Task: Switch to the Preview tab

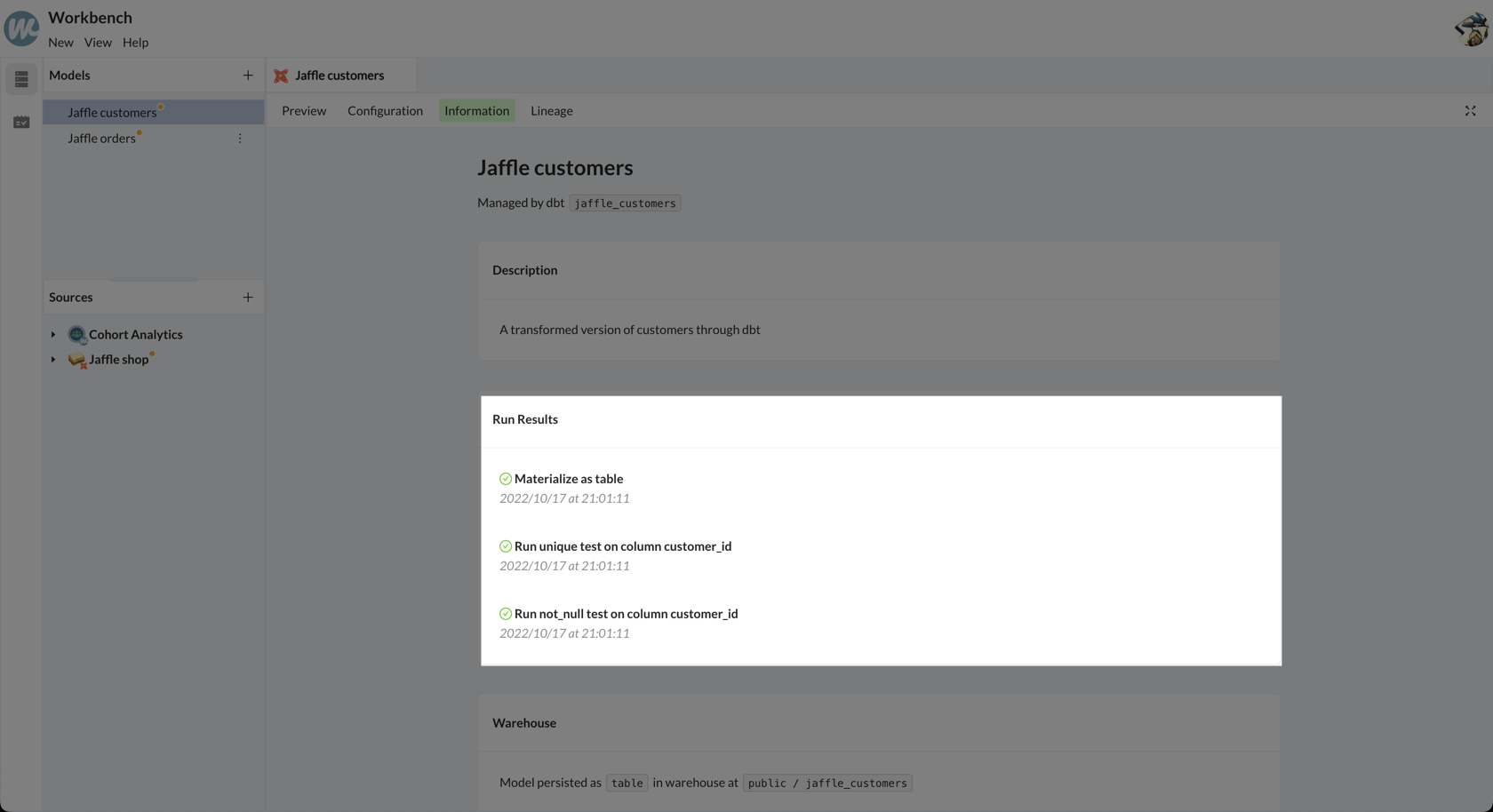Action: (304, 111)
